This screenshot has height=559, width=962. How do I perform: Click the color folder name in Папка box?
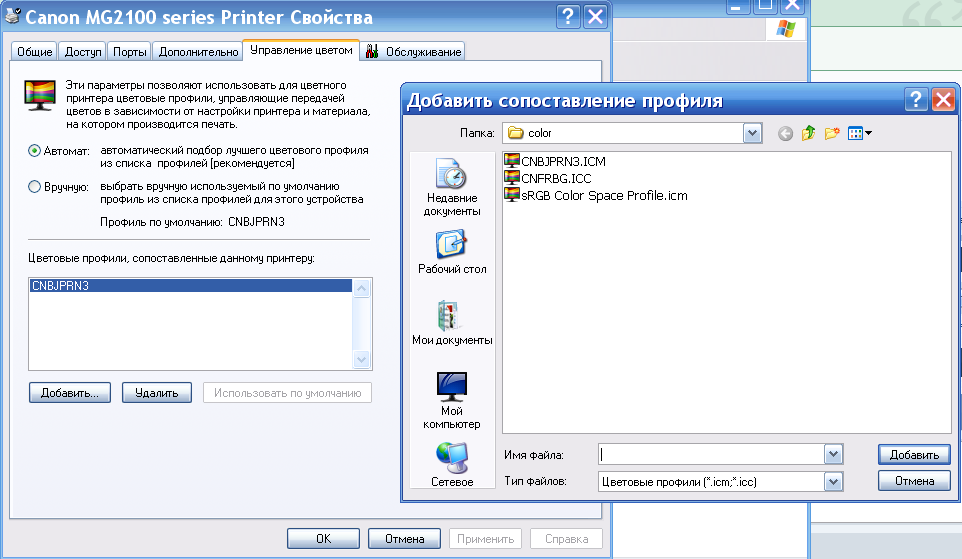click(540, 133)
